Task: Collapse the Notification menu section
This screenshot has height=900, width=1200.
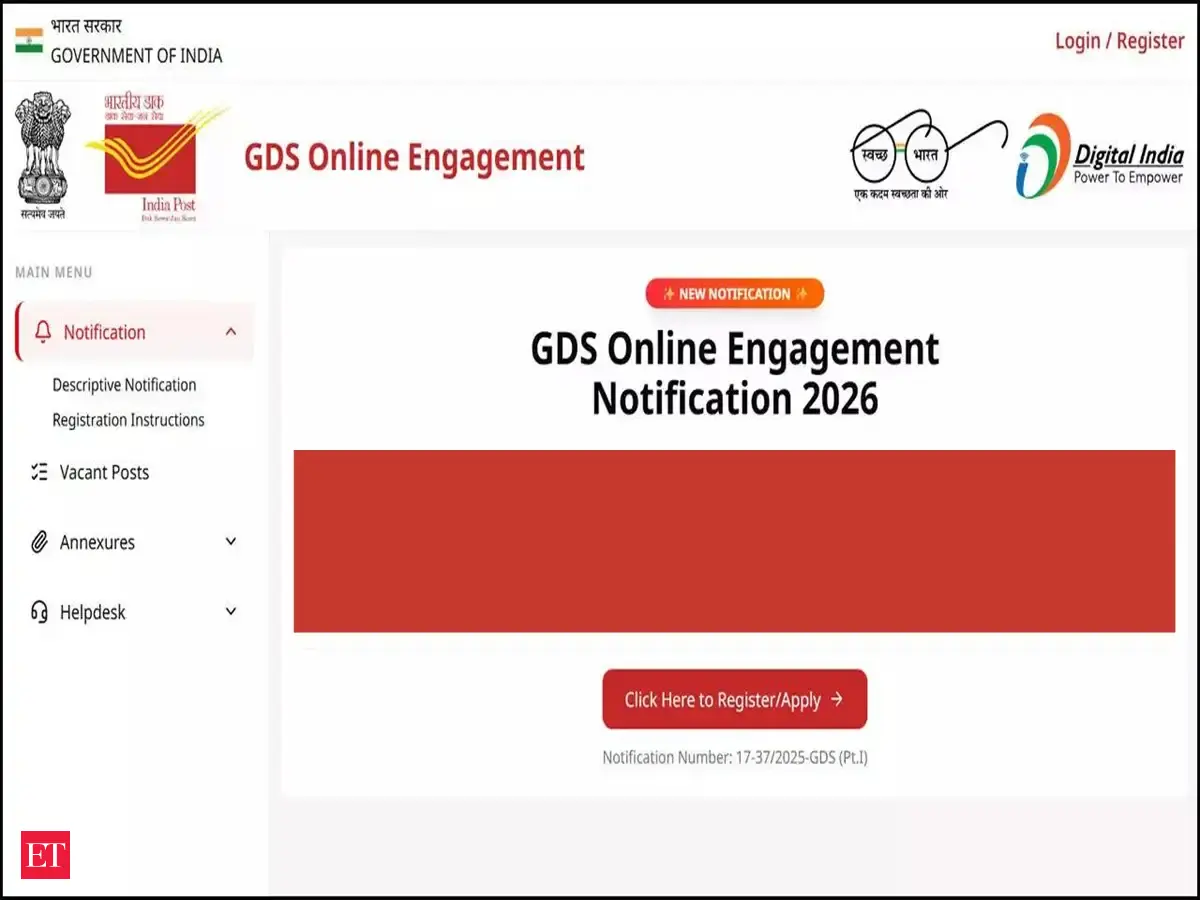Action: tap(231, 331)
